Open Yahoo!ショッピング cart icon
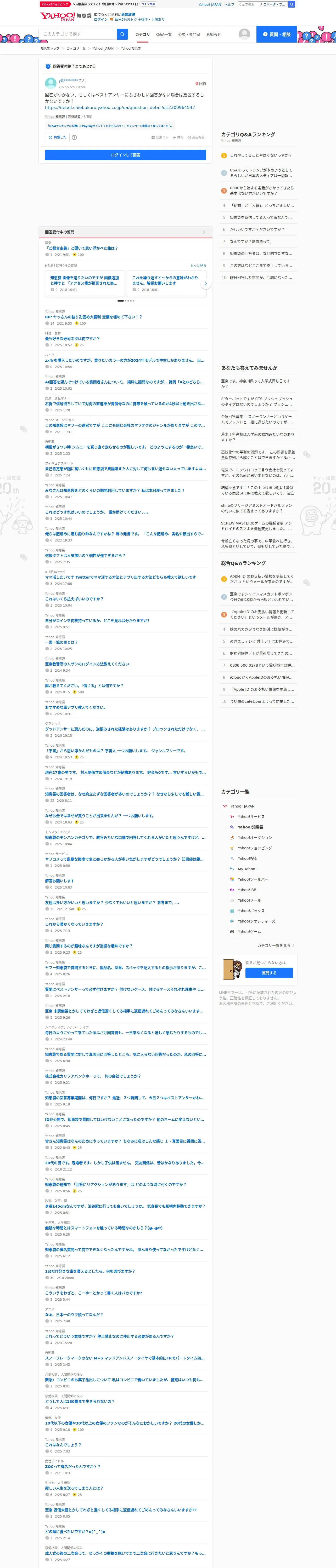The image size is (336, 1568). coord(232,848)
